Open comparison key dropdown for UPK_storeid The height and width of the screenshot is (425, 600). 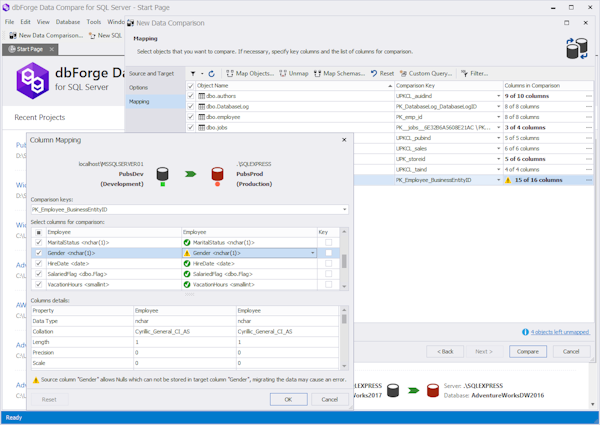(498, 159)
